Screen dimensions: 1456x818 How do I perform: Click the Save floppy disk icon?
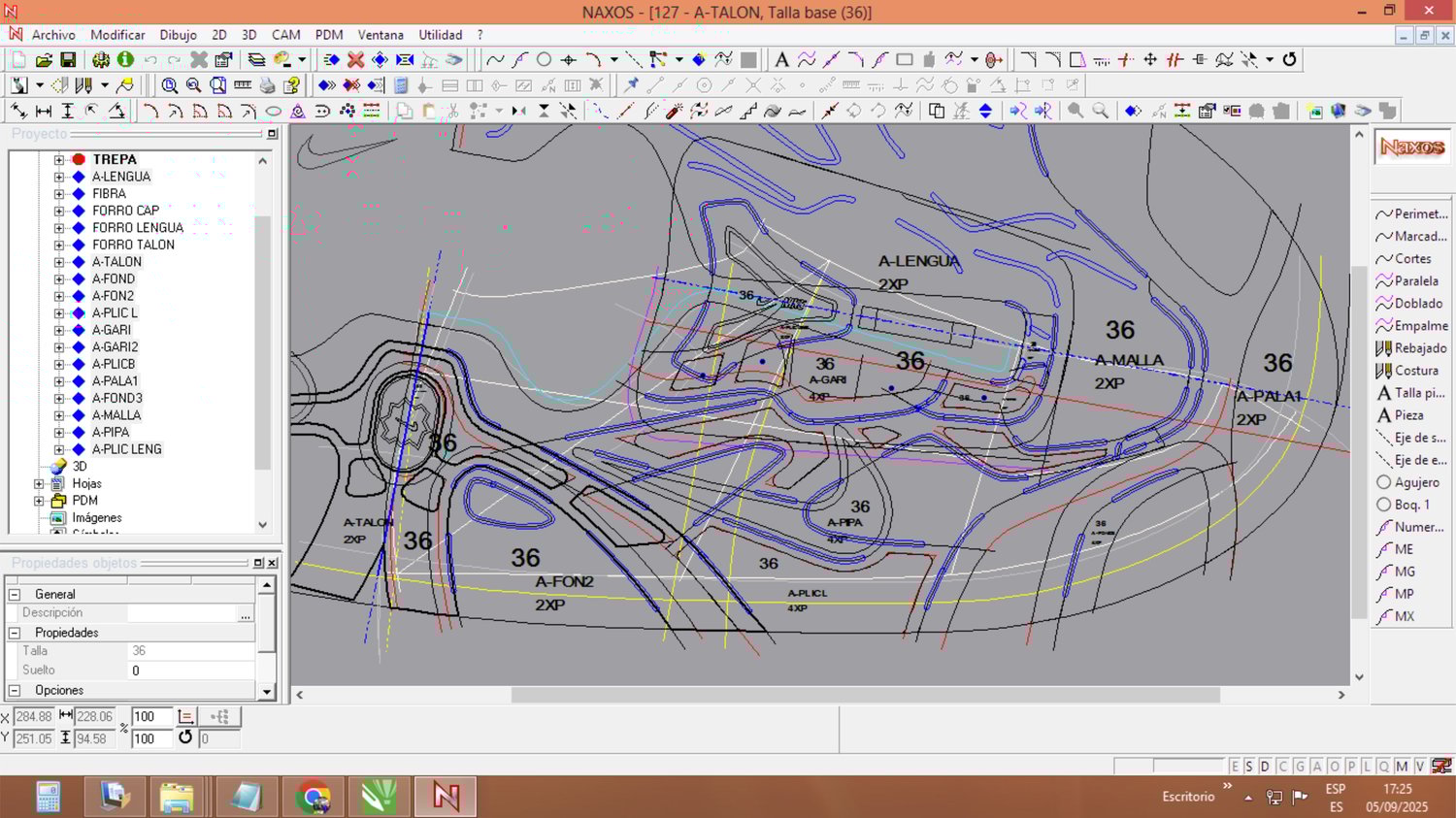click(68, 60)
